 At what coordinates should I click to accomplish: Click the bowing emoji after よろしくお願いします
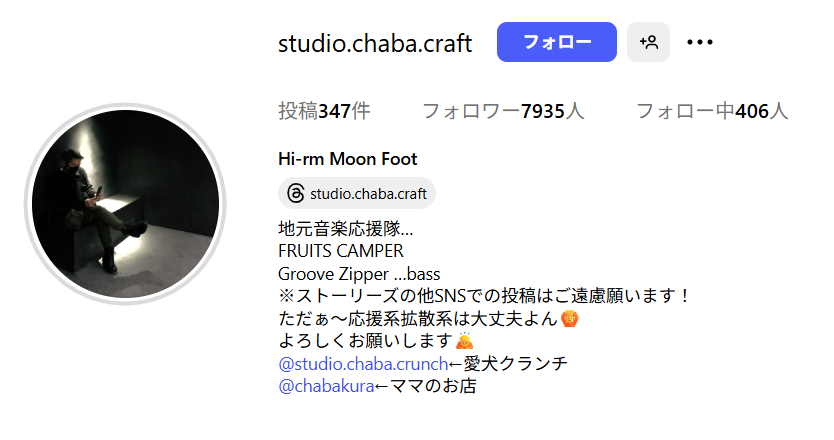(x=464, y=341)
